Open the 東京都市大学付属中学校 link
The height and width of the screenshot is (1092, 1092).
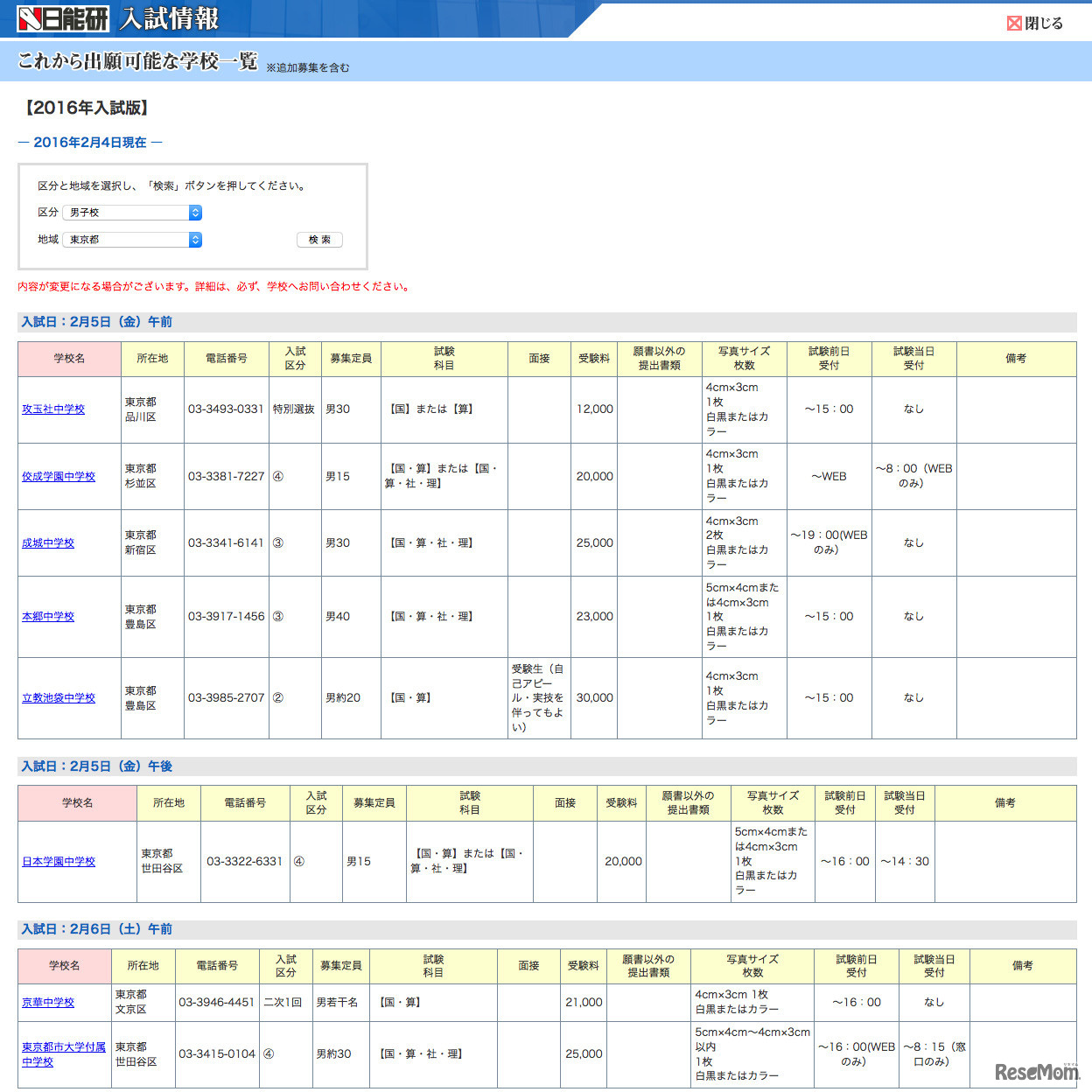[64, 1054]
